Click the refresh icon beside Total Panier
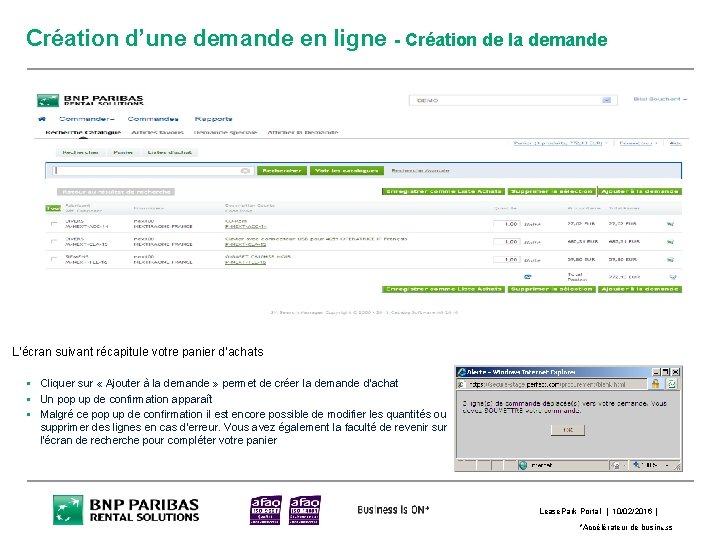Screen dimensions: 720x540 [x=528, y=277]
